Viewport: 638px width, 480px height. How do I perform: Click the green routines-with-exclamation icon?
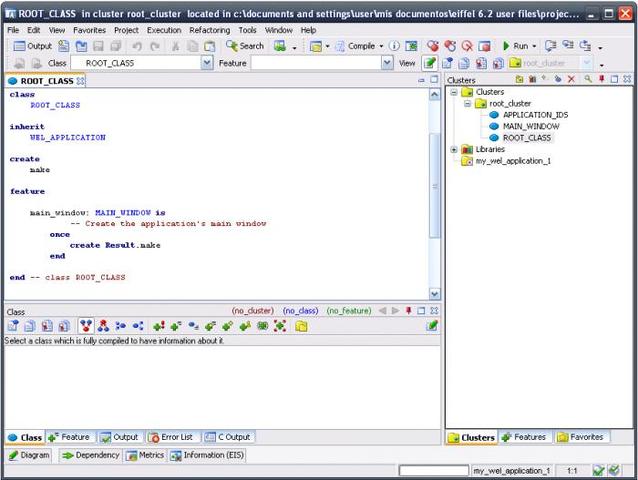click(x=159, y=326)
